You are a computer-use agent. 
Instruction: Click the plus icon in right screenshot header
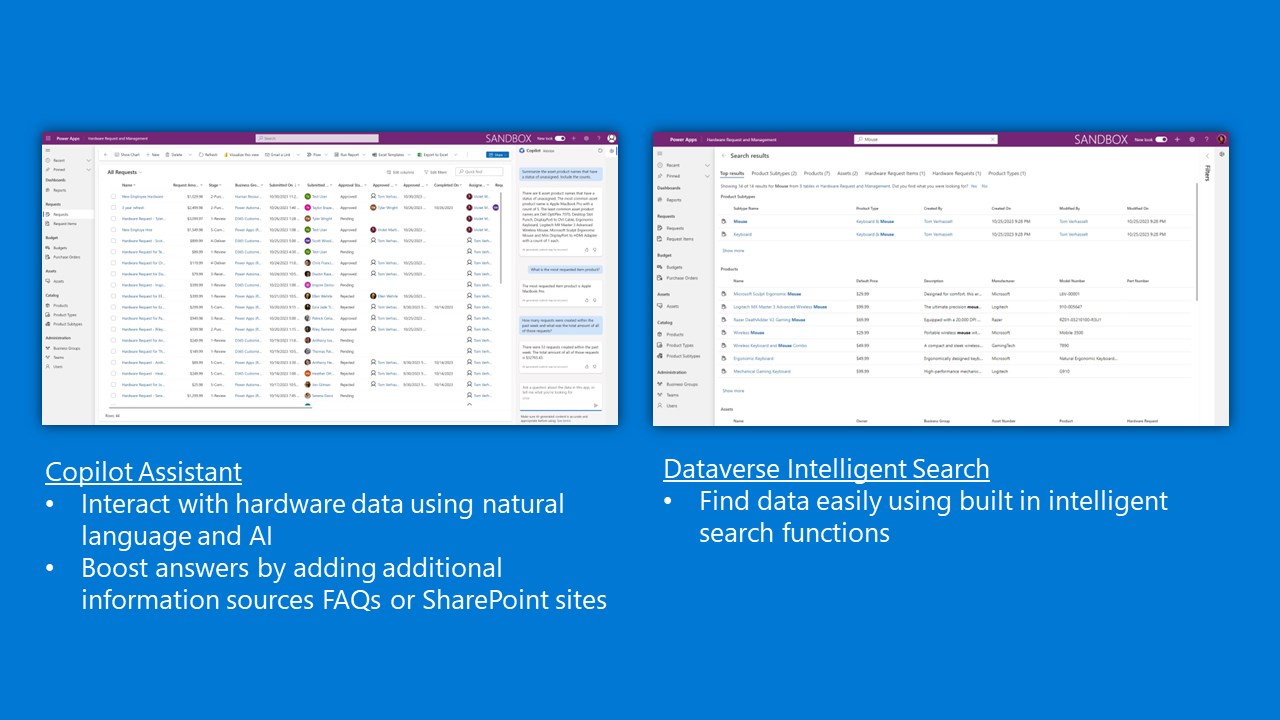[1178, 139]
